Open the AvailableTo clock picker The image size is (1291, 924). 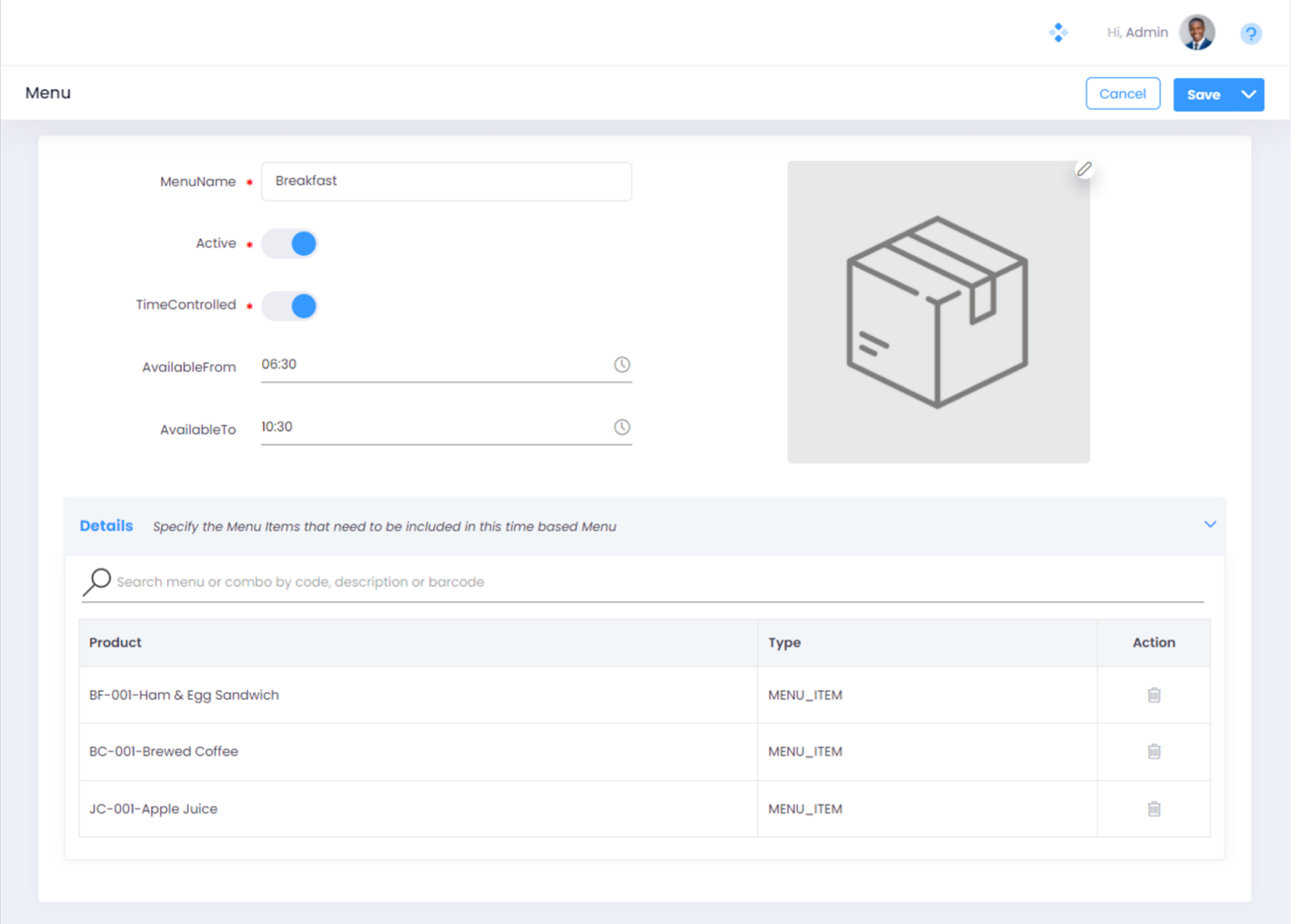(621, 427)
